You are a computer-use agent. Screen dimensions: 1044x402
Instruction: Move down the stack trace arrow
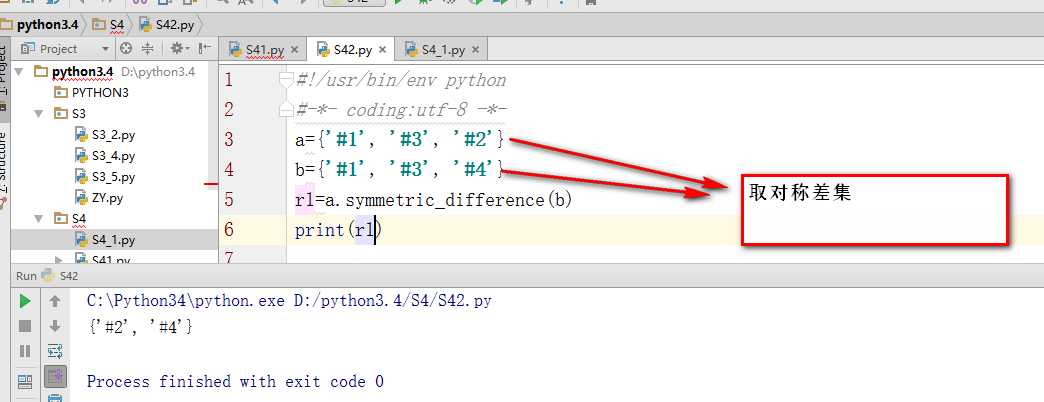[55, 326]
